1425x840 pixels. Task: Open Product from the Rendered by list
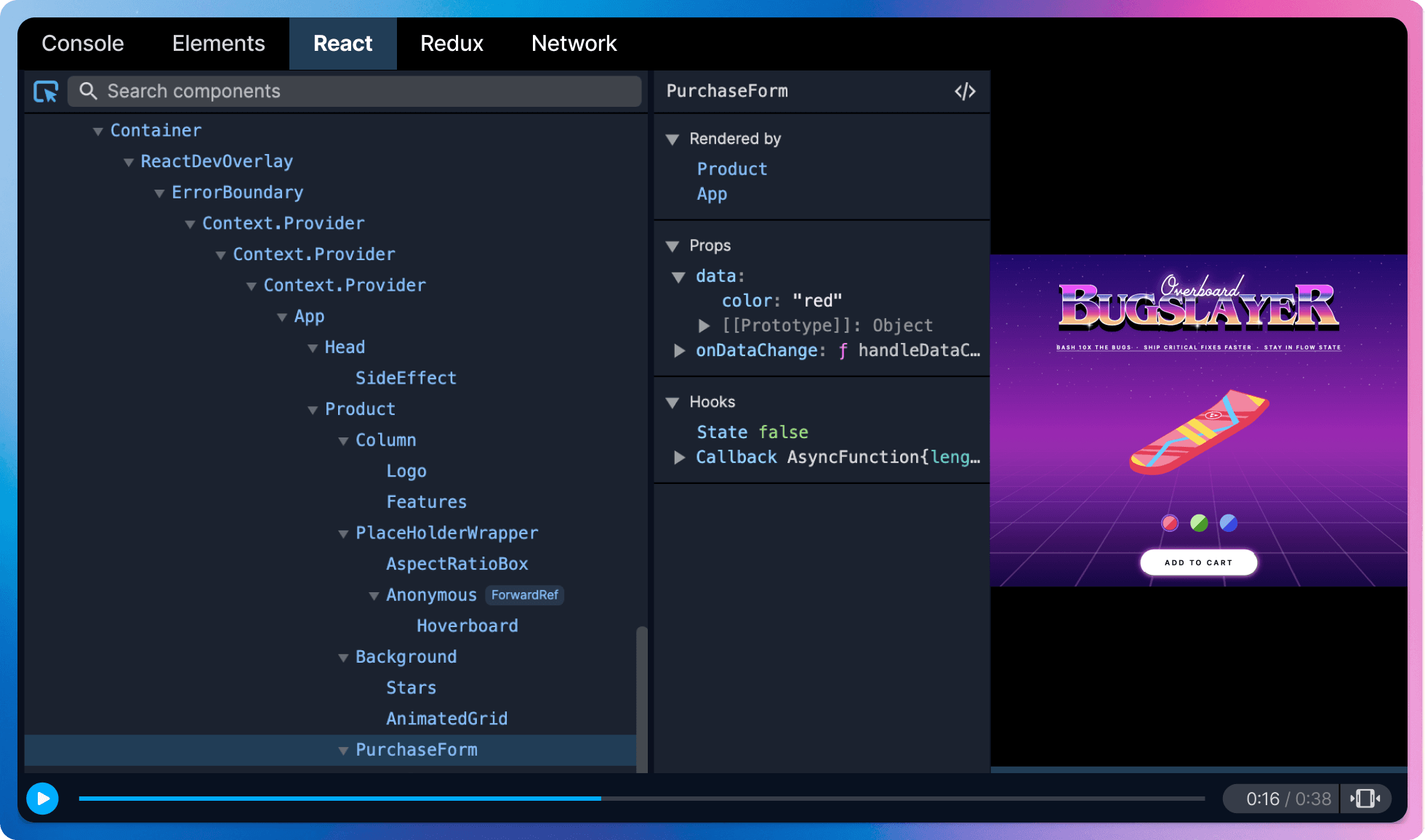(731, 169)
